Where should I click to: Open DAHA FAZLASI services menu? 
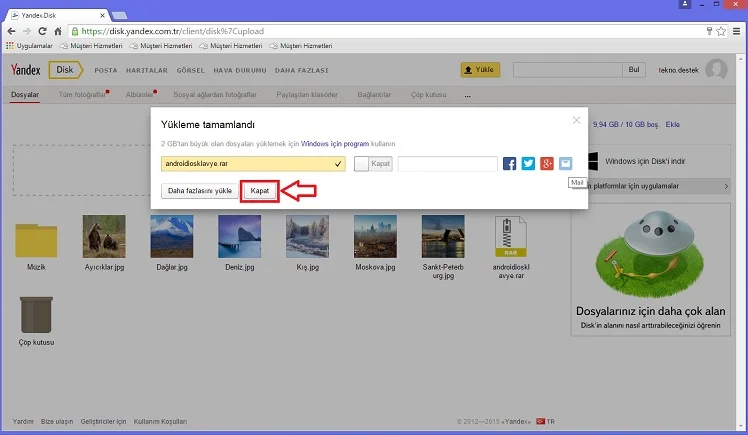tap(301, 70)
